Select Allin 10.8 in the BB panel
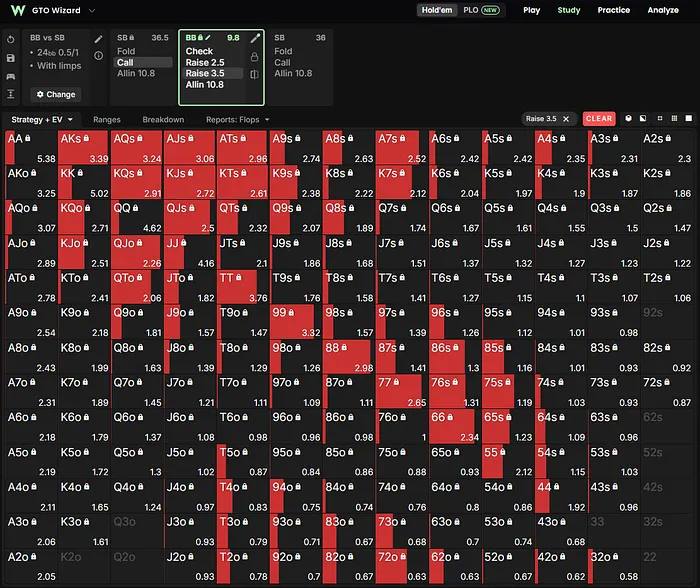The image size is (700, 588). pos(204,84)
